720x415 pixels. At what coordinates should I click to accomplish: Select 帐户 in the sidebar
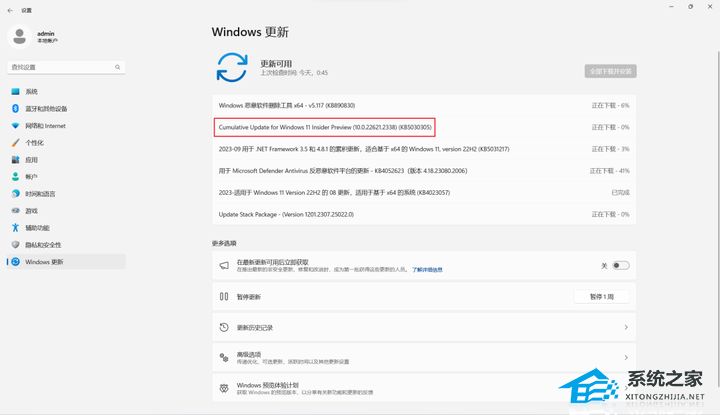click(x=66, y=177)
